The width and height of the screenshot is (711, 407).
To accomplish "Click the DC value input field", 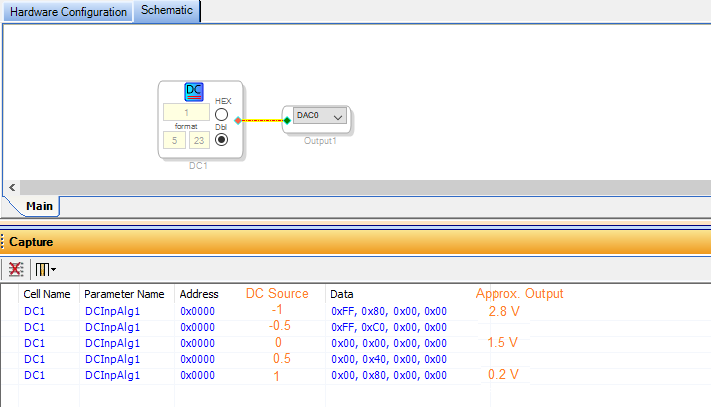I will [186, 112].
